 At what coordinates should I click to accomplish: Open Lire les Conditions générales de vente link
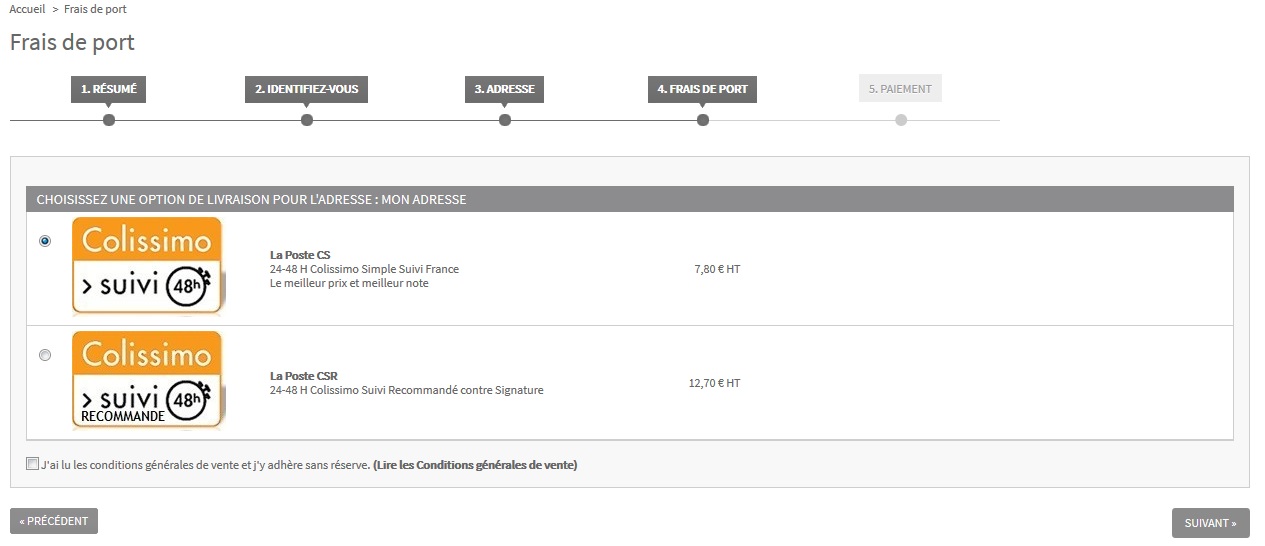pos(475,465)
